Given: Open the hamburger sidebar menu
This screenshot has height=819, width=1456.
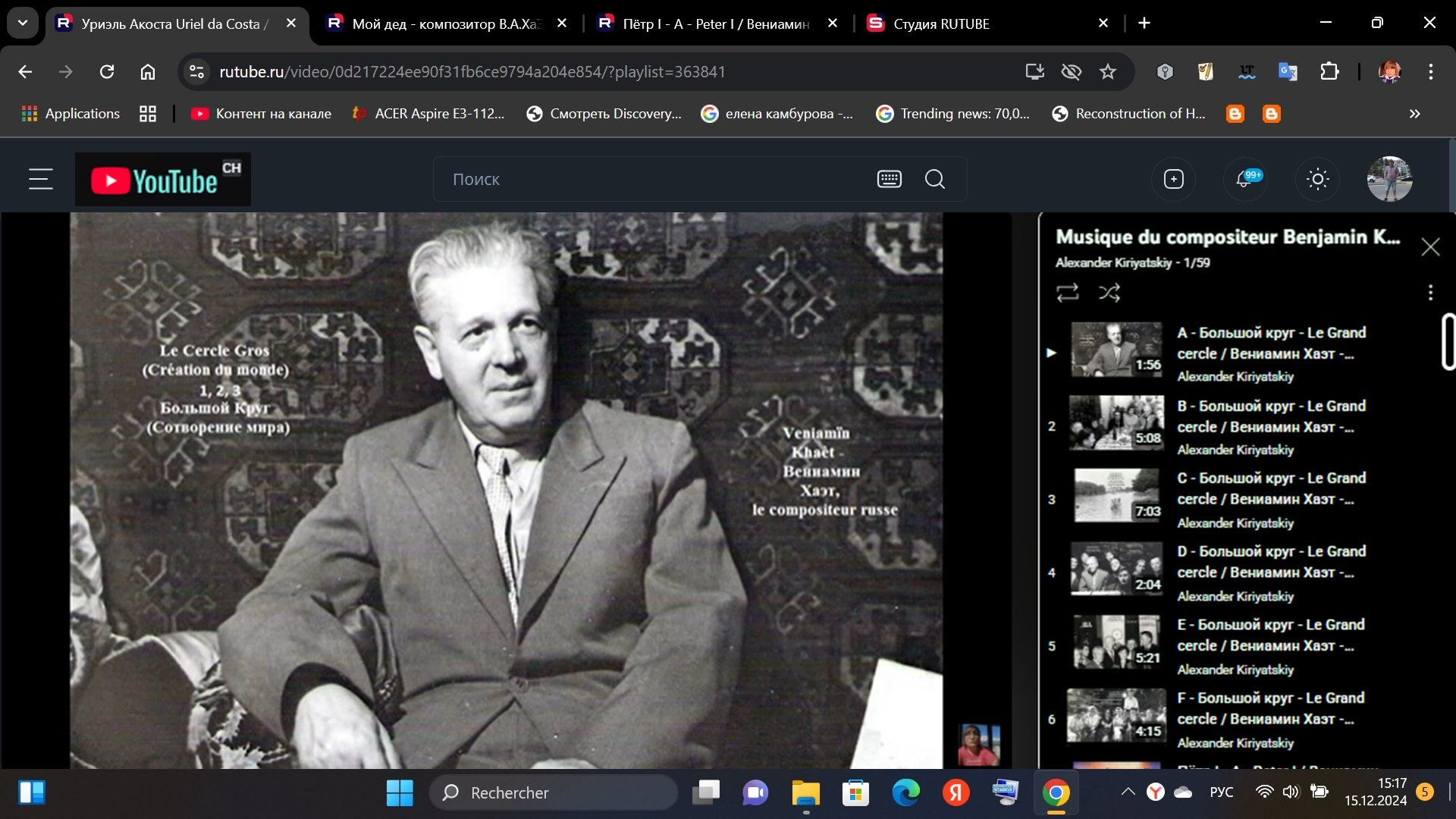Looking at the screenshot, I should click(x=41, y=180).
